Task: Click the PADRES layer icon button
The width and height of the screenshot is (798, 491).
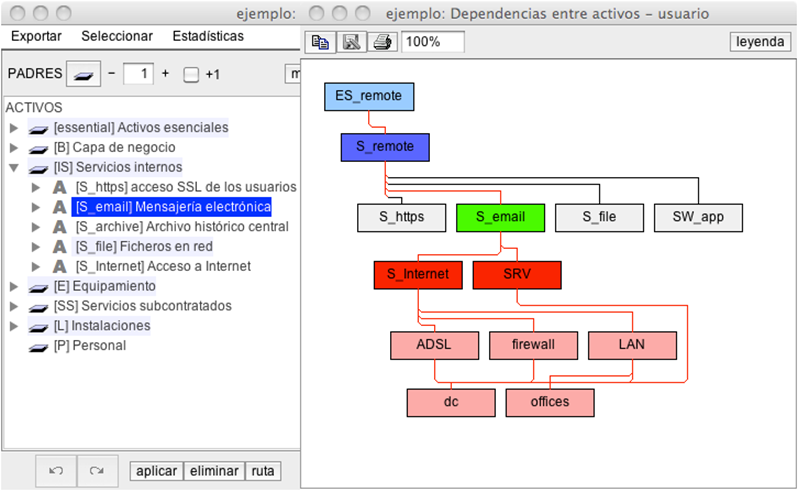Action: [83, 74]
